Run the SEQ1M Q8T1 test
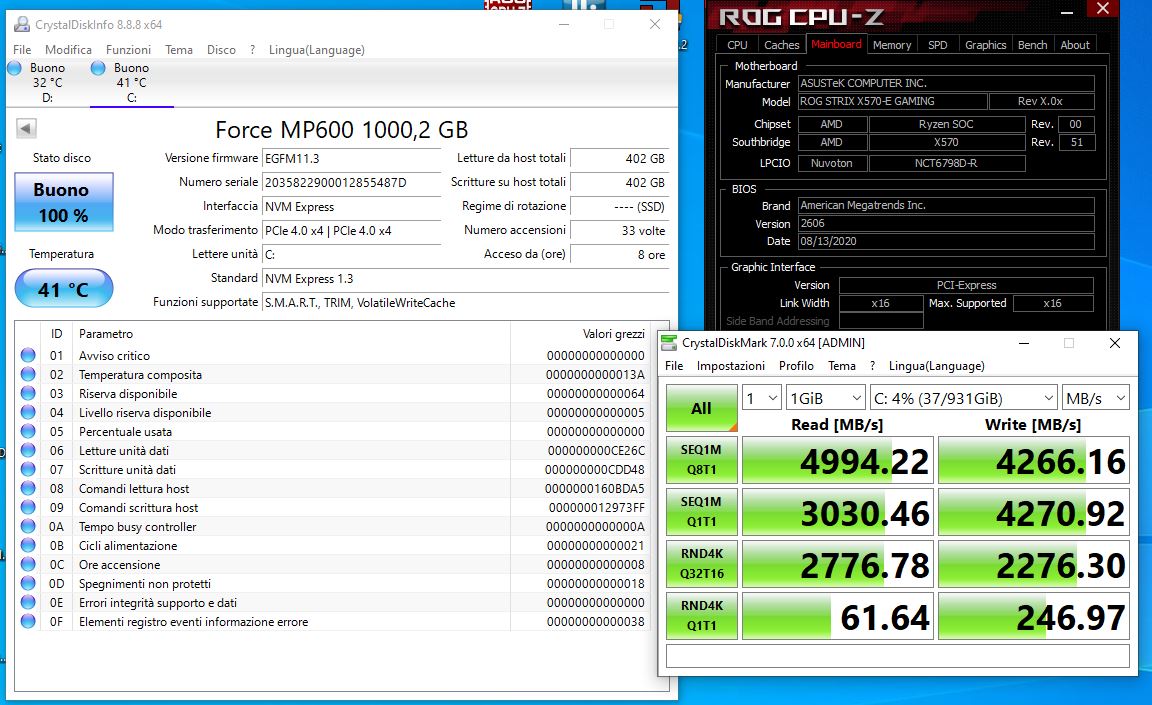Viewport: 1152px width, 705px height. pos(702,460)
